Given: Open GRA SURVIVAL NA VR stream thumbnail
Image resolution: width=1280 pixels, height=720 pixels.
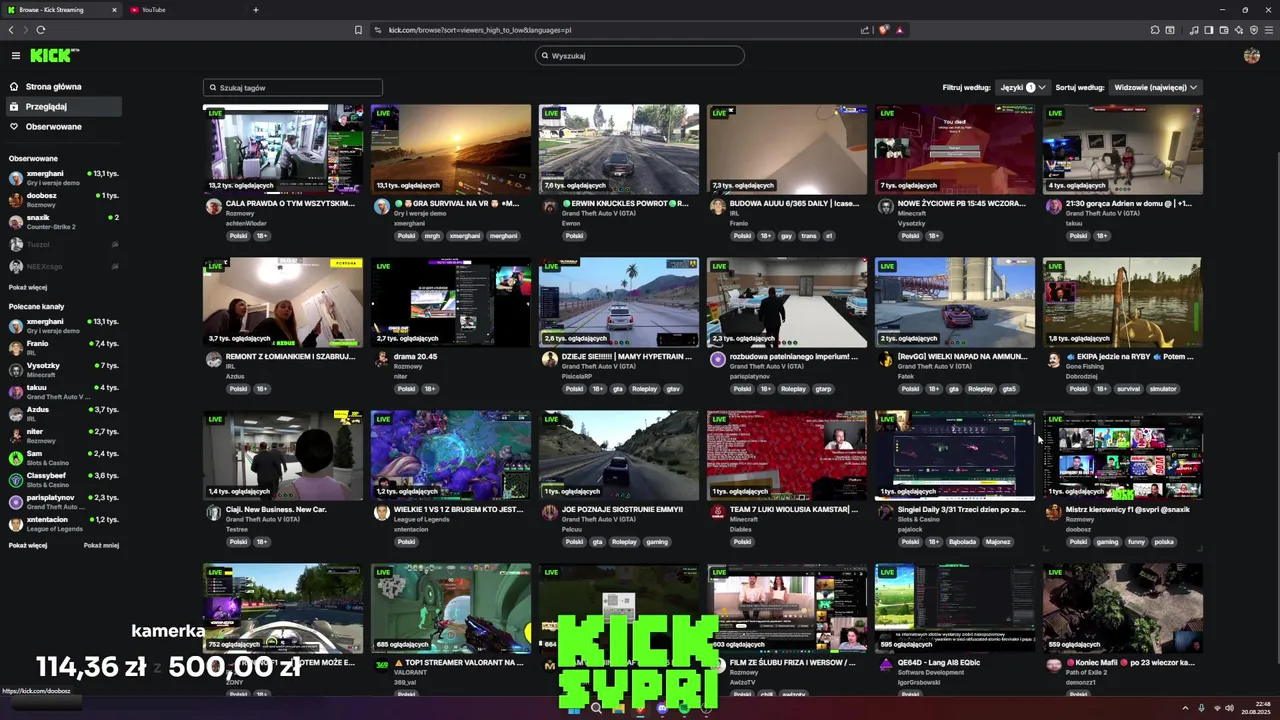Looking at the screenshot, I should pyautogui.click(x=451, y=149).
